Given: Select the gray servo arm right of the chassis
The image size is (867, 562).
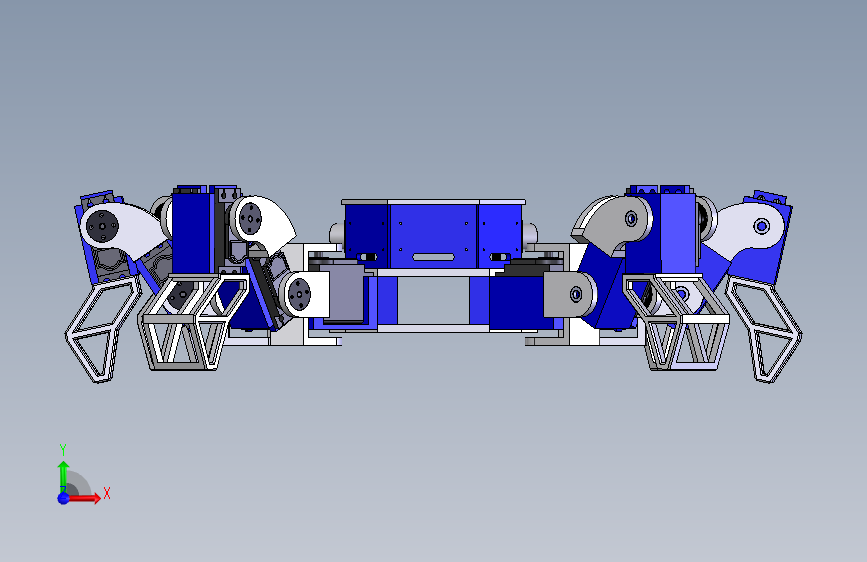Looking at the screenshot, I should pos(570,294).
